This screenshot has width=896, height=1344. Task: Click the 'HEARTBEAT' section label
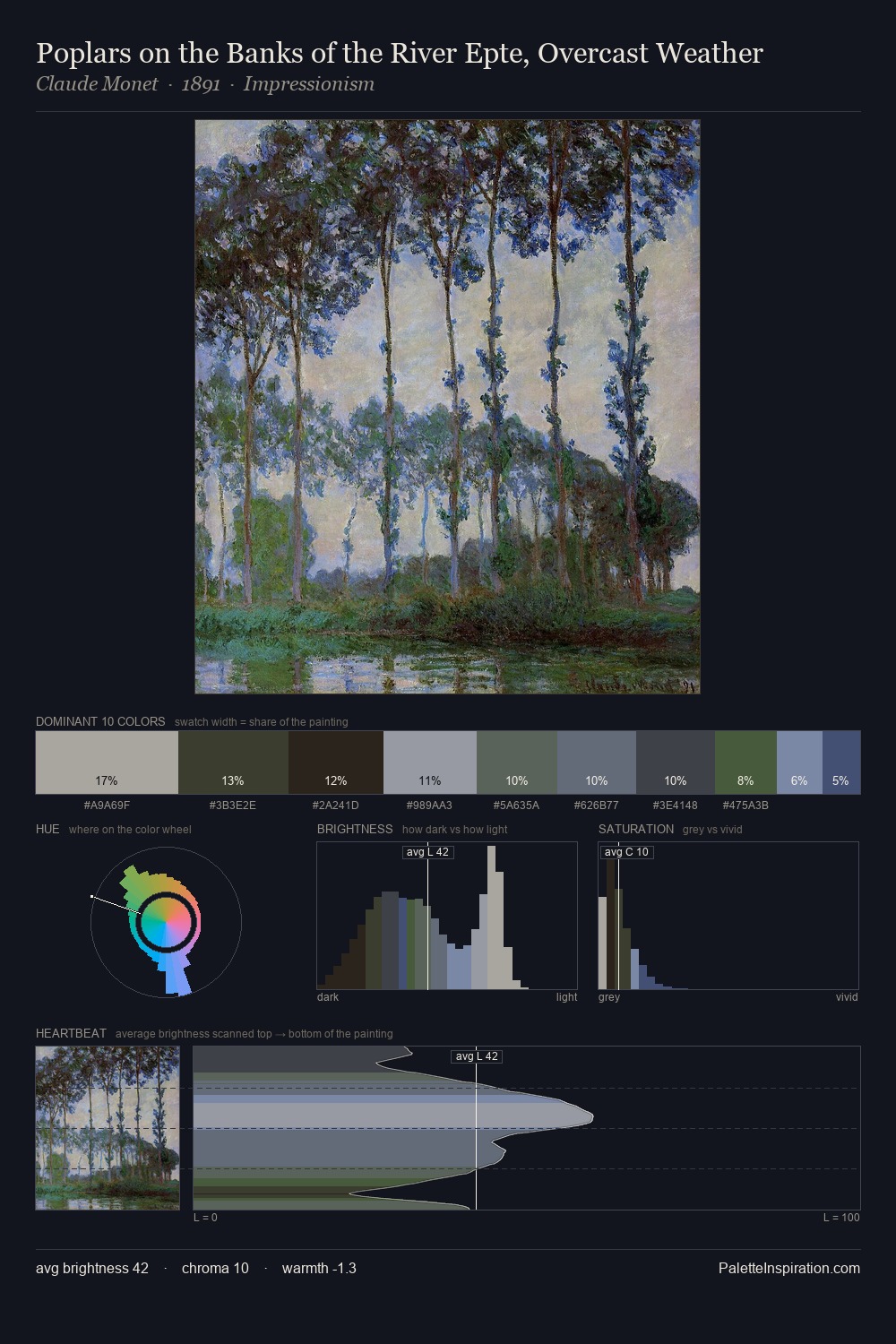click(71, 1033)
